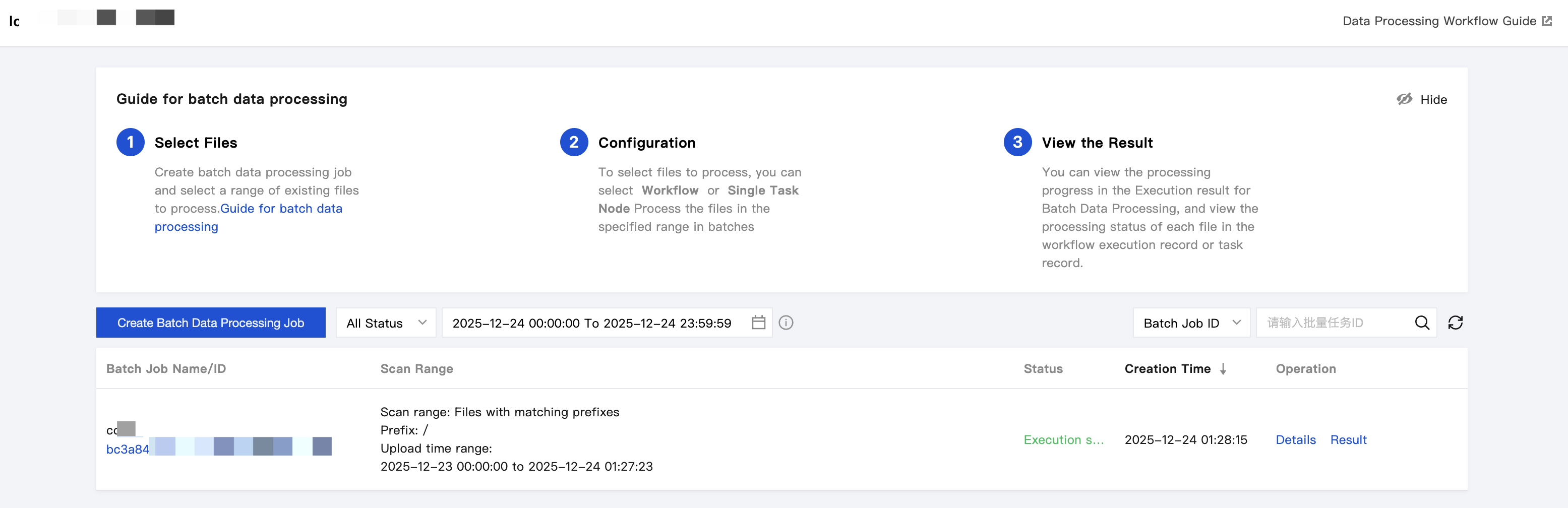Click step 1 Select Files circle
1568x508 pixels.
point(130,142)
